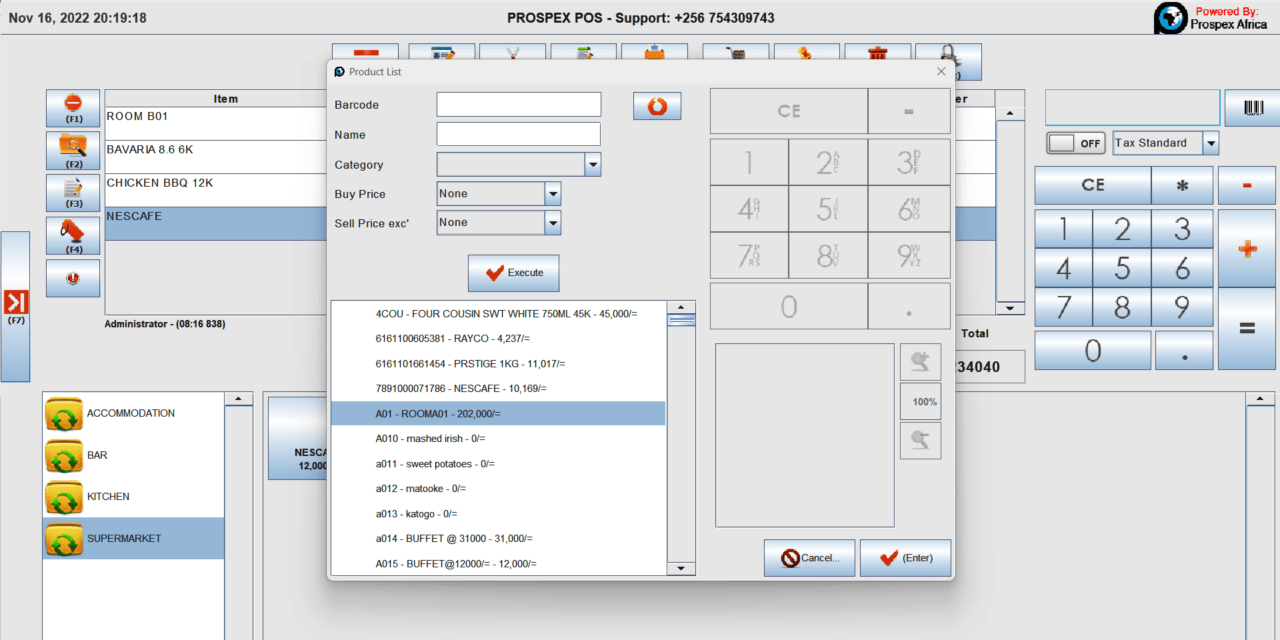Open the F2 product search folder icon
Image resolution: width=1280 pixels, height=640 pixels.
[x=72, y=151]
